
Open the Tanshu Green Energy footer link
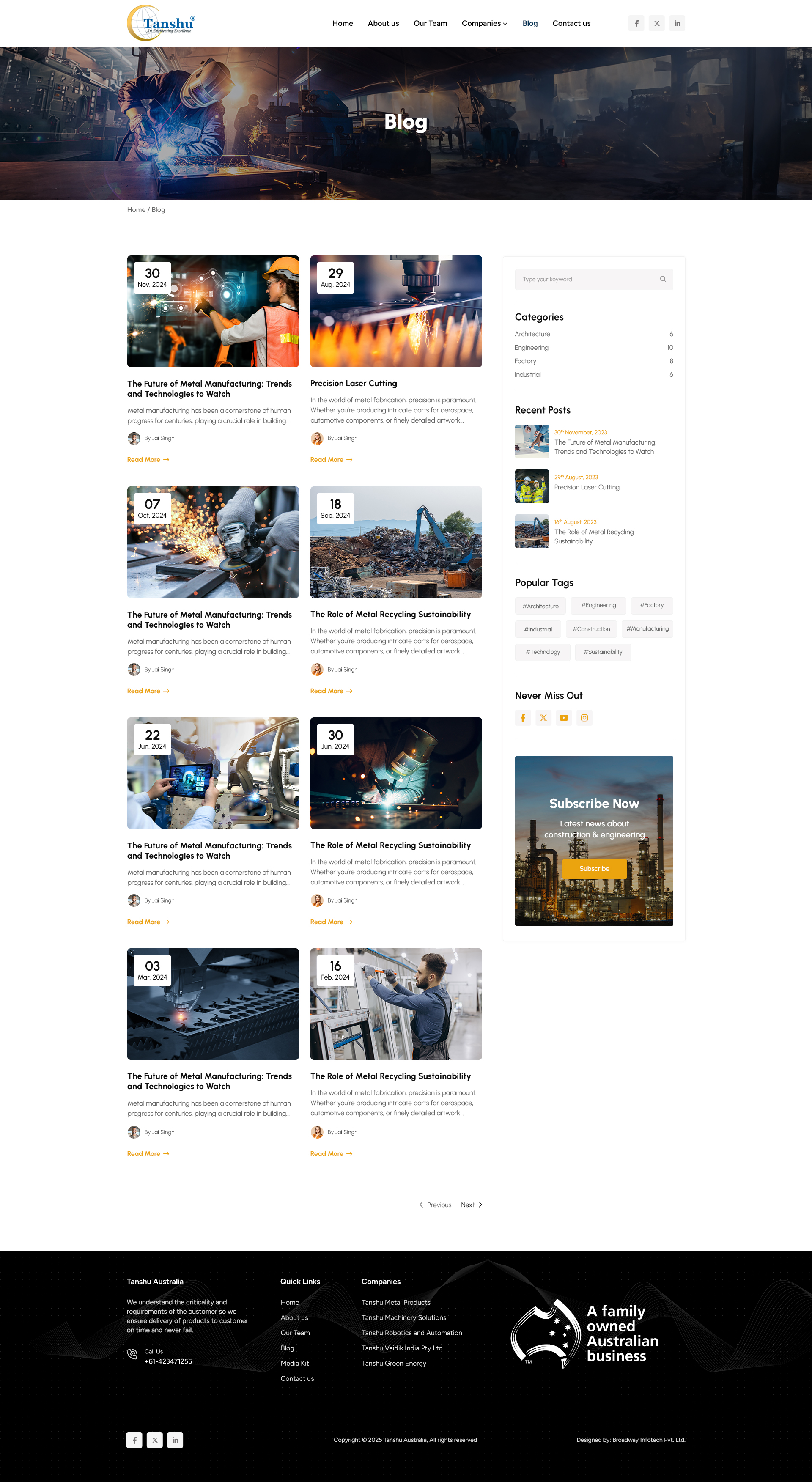394,1363
